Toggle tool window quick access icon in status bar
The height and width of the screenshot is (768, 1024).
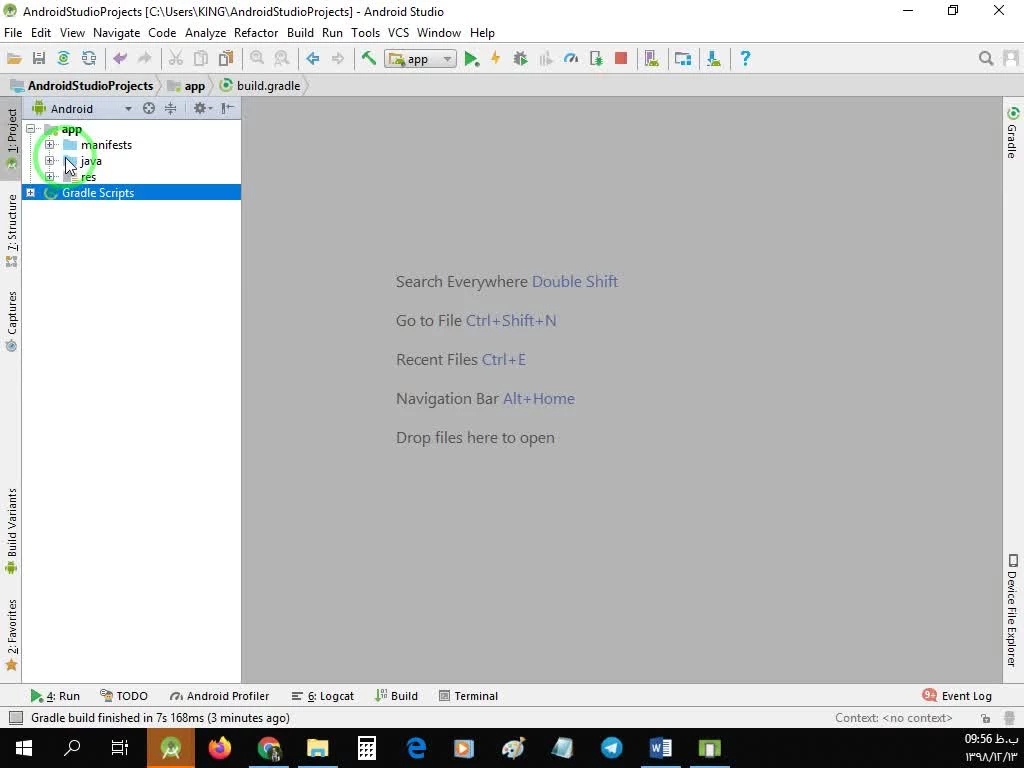pos(16,718)
